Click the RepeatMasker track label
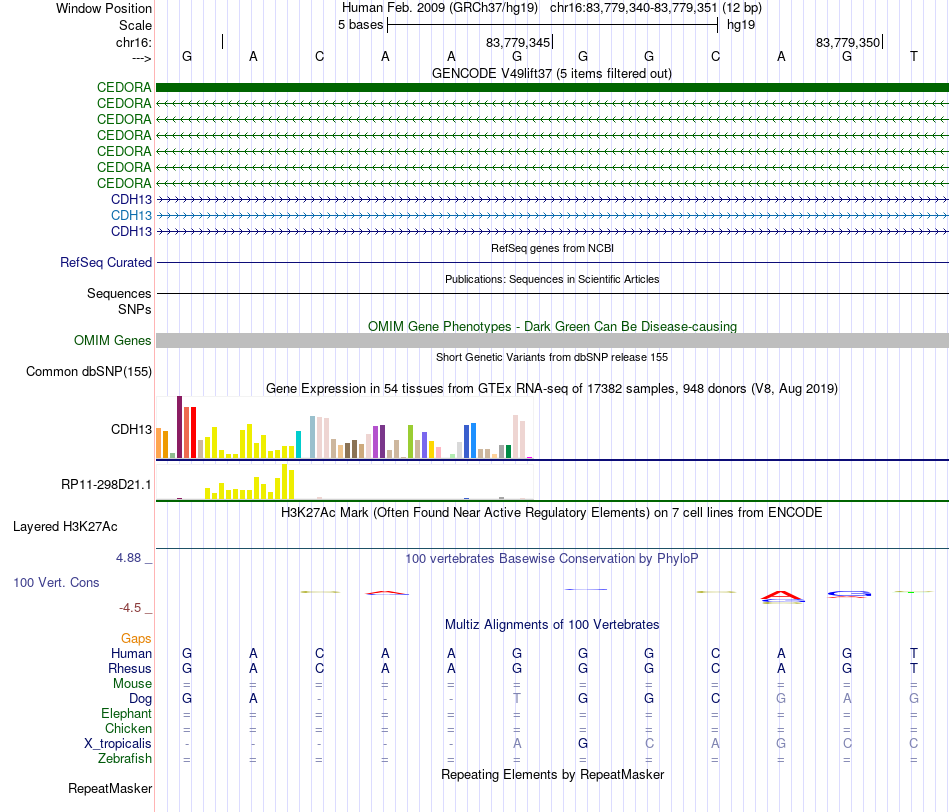This screenshot has width=950, height=812. tap(110, 788)
